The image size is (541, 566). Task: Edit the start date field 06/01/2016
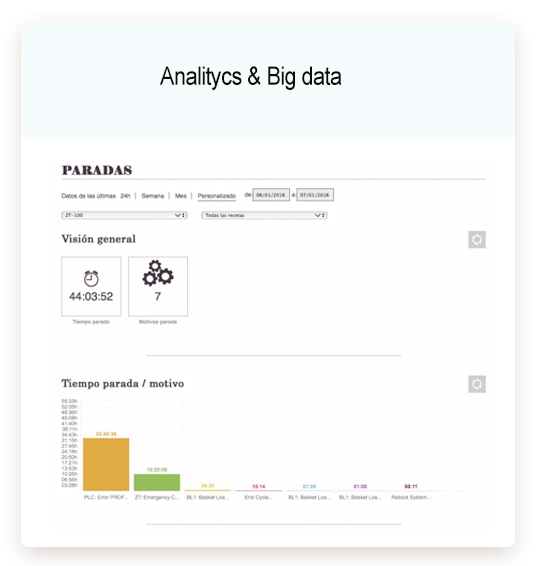pos(271,195)
